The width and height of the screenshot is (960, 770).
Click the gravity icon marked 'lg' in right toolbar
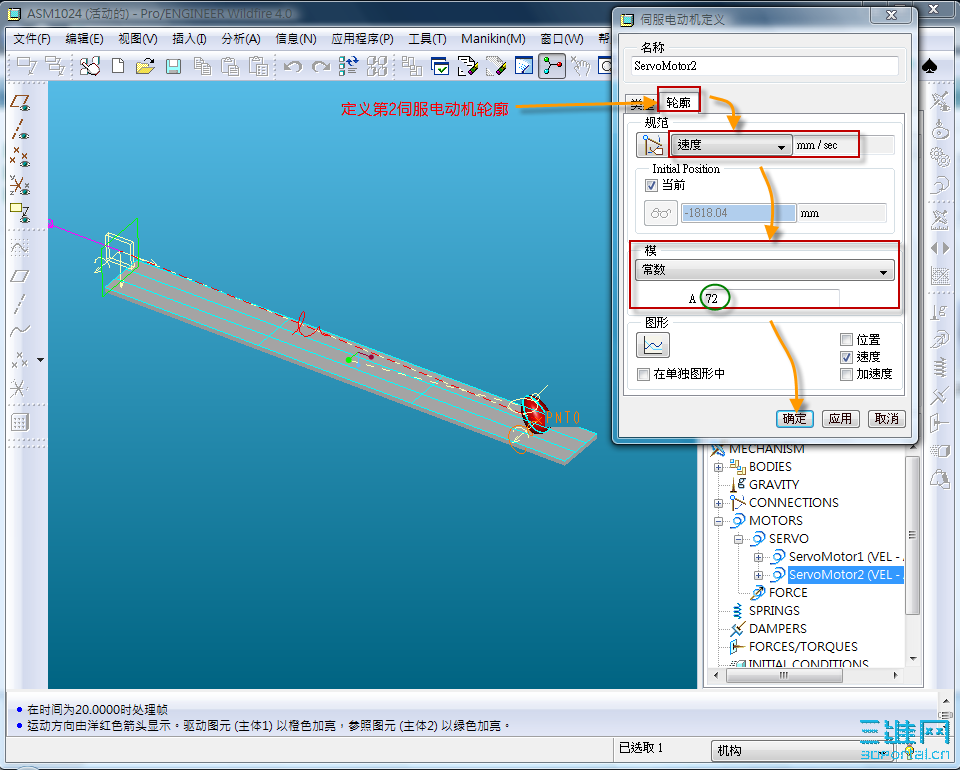pos(940,312)
